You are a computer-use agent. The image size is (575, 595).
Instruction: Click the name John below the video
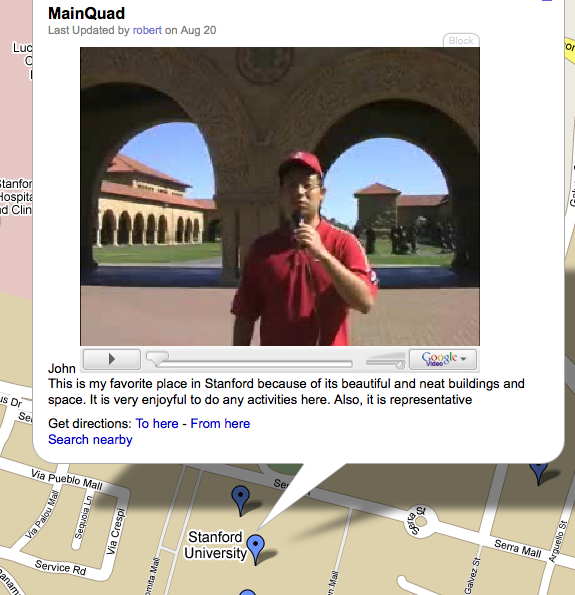(x=62, y=368)
